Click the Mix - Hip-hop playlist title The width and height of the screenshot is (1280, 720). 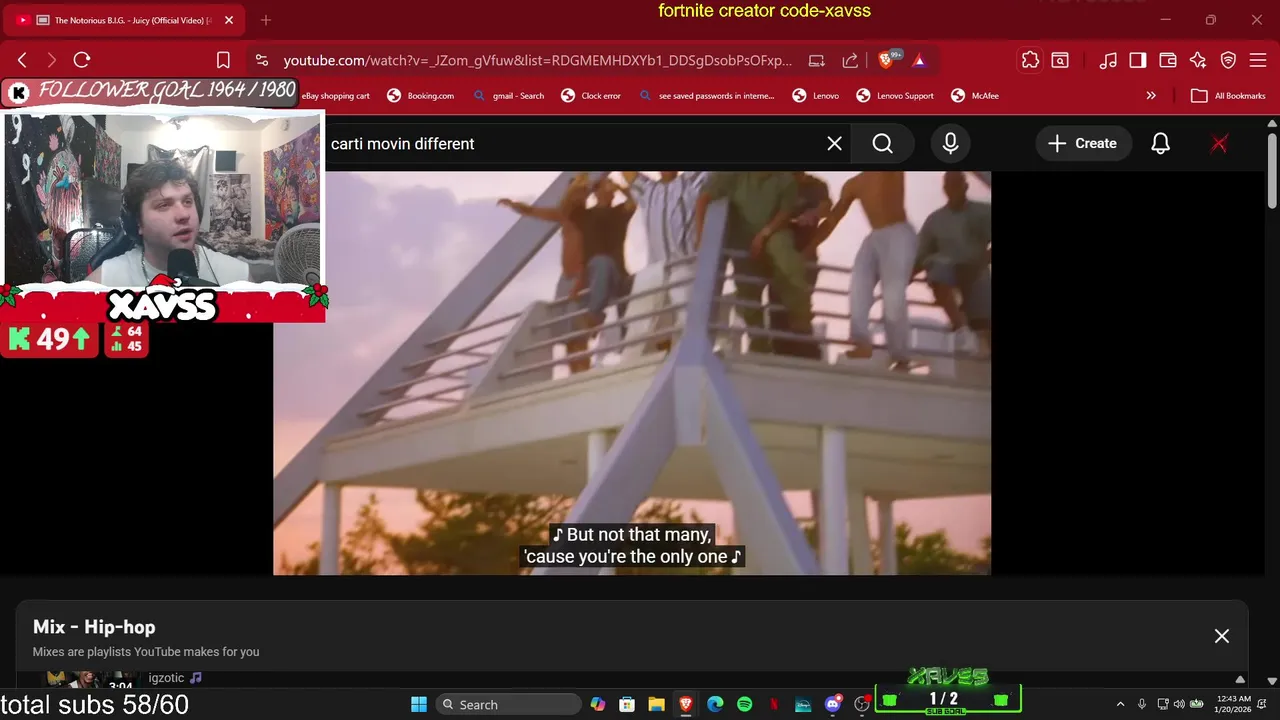tap(94, 627)
